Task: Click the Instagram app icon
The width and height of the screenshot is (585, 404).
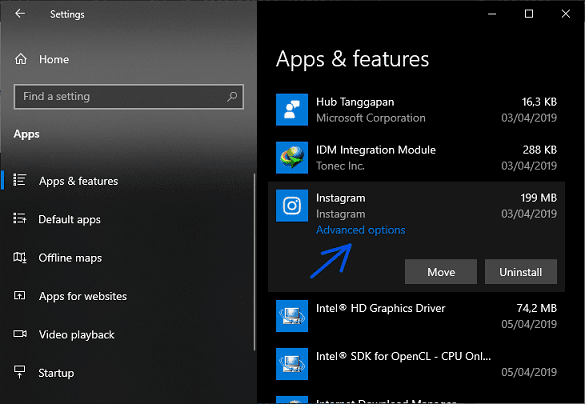Action: [x=292, y=206]
